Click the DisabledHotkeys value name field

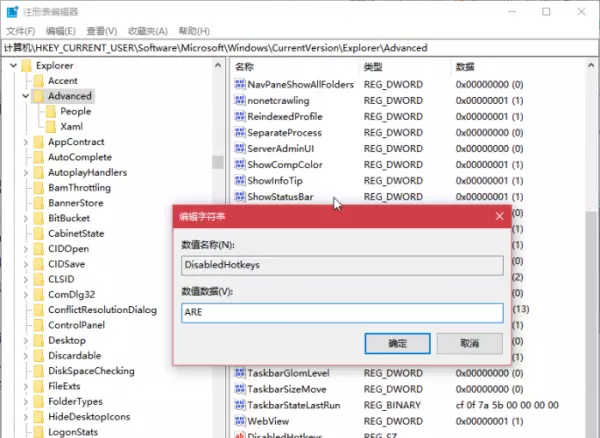tap(342, 265)
